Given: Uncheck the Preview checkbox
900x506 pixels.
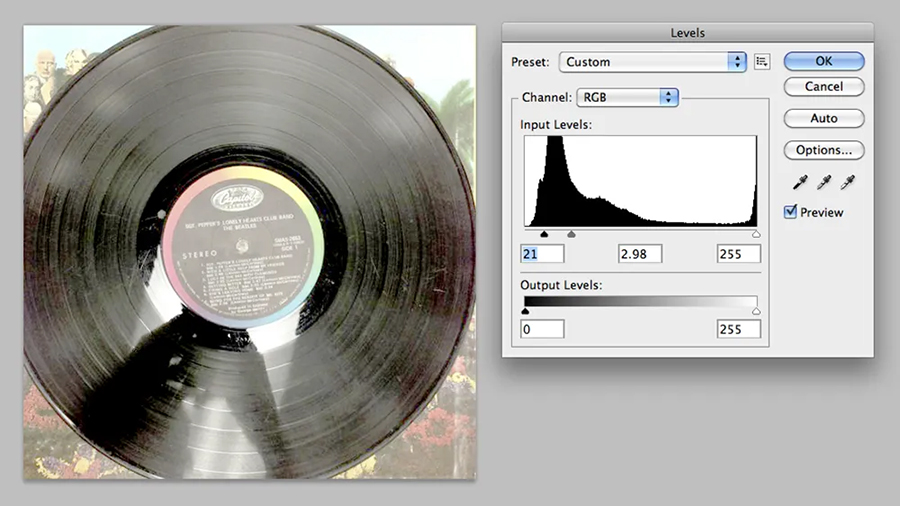Looking at the screenshot, I should [791, 212].
